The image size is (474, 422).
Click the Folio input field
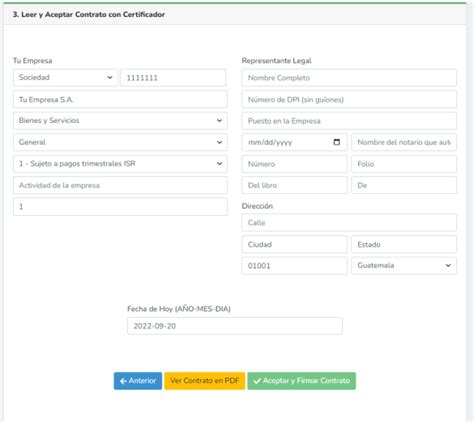point(404,164)
